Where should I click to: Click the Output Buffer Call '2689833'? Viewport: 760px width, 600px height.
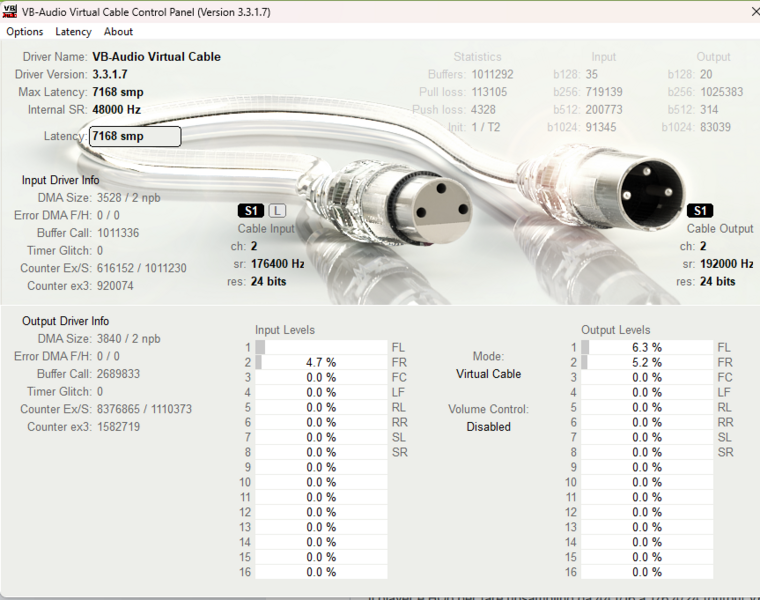(x=118, y=374)
